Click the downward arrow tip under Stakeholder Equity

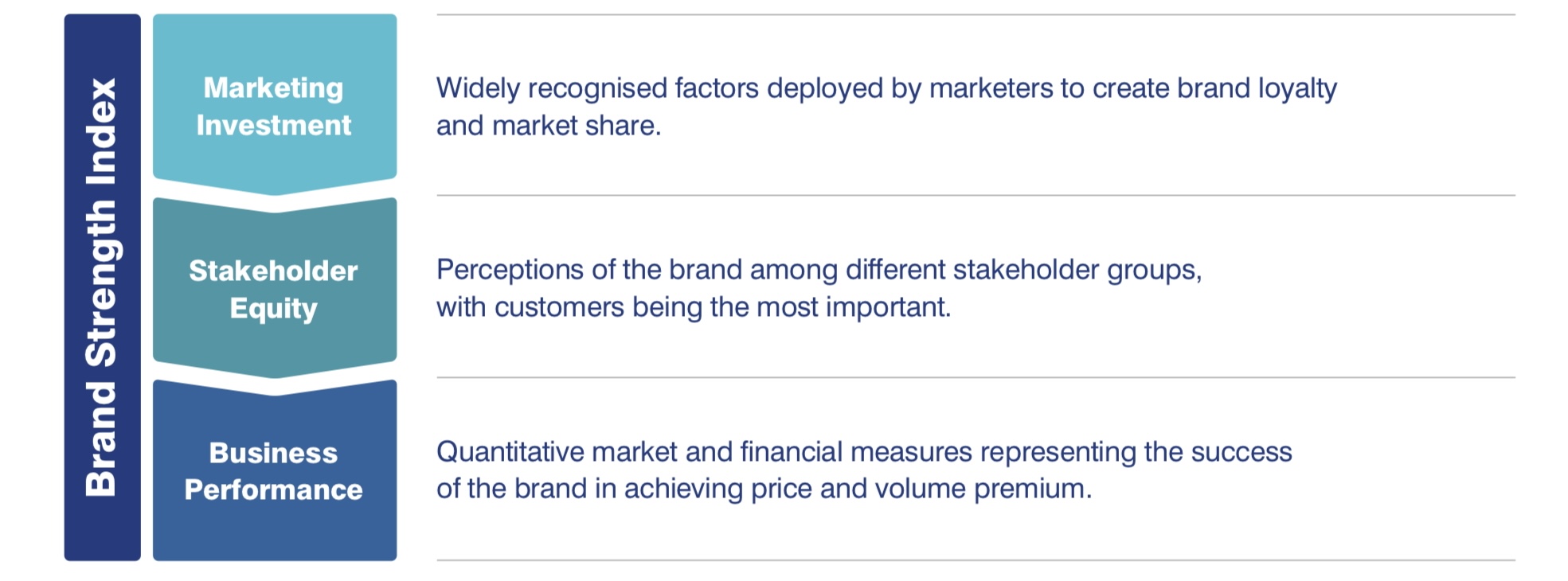[275, 371]
